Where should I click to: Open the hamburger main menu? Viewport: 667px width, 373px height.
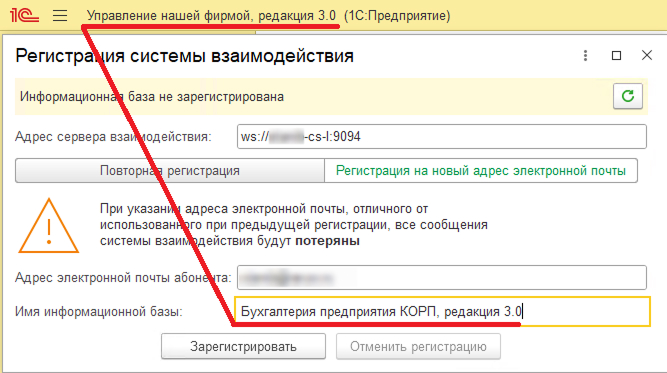pos(60,16)
